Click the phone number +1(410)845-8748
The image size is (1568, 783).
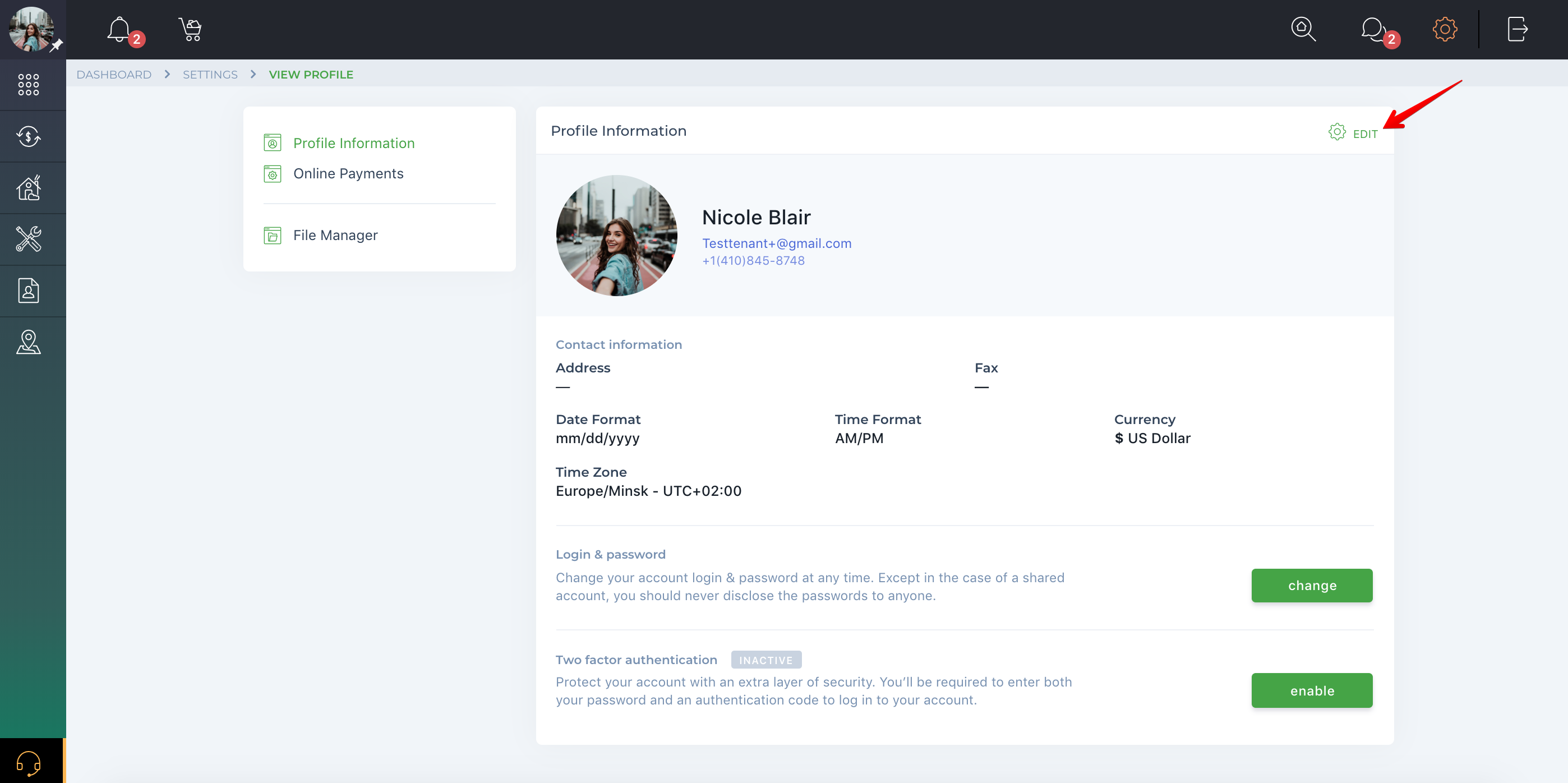point(753,261)
